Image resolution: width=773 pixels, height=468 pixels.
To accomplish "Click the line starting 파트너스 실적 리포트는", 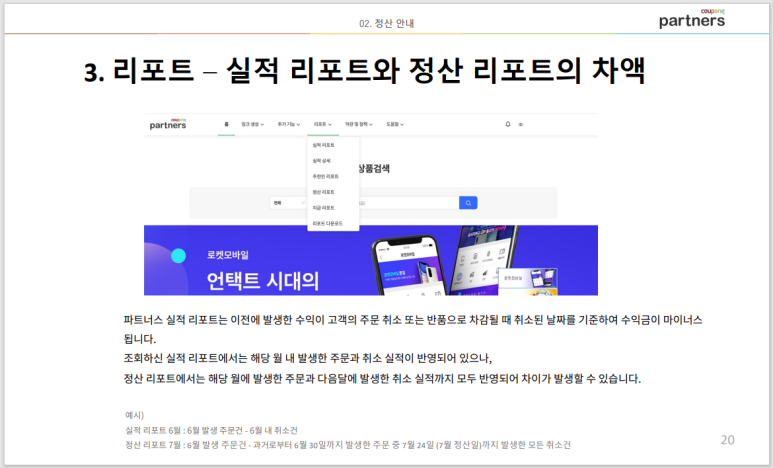I will pos(413,320).
